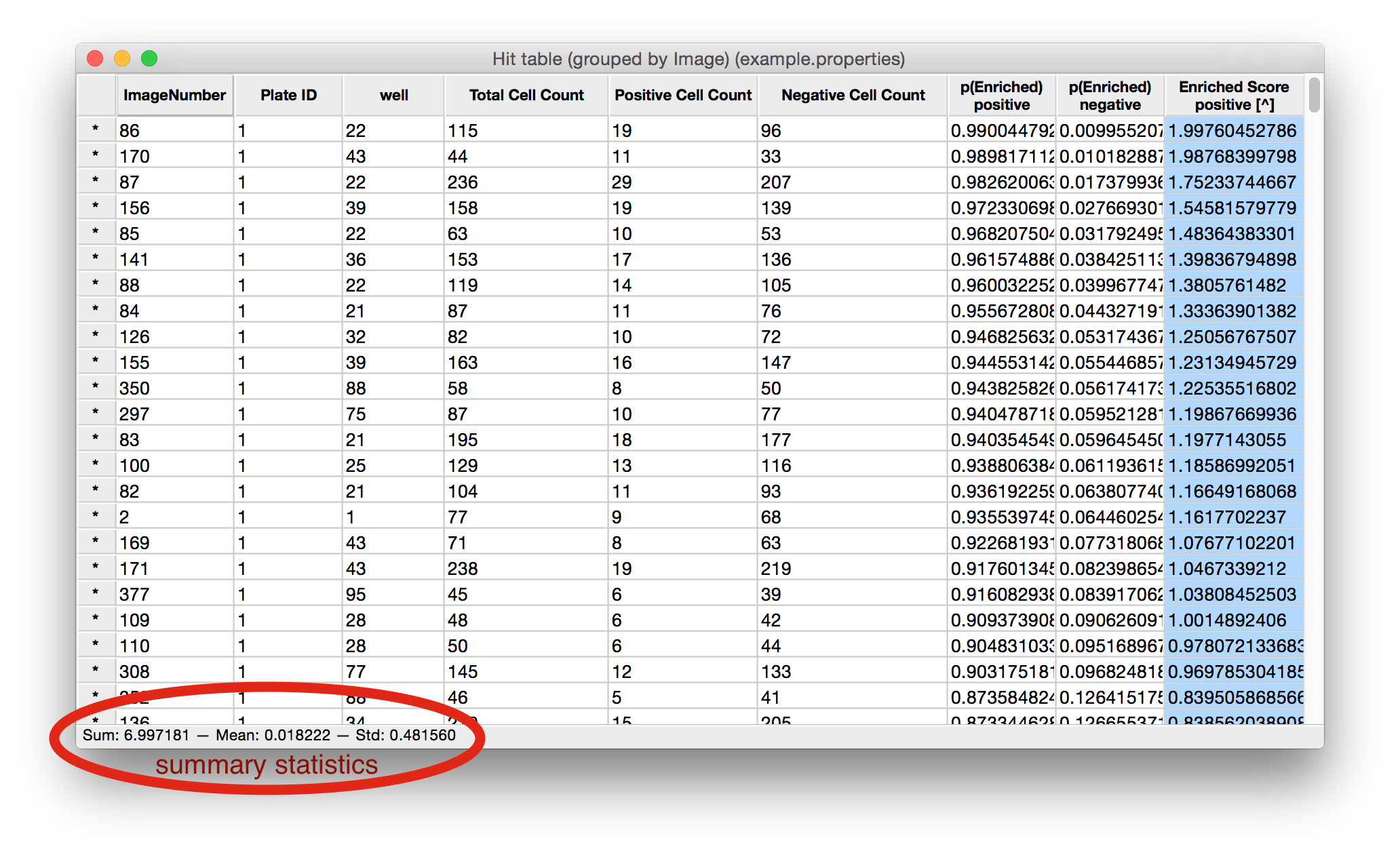Sort by the Enriched Score positive column

coord(1233,95)
